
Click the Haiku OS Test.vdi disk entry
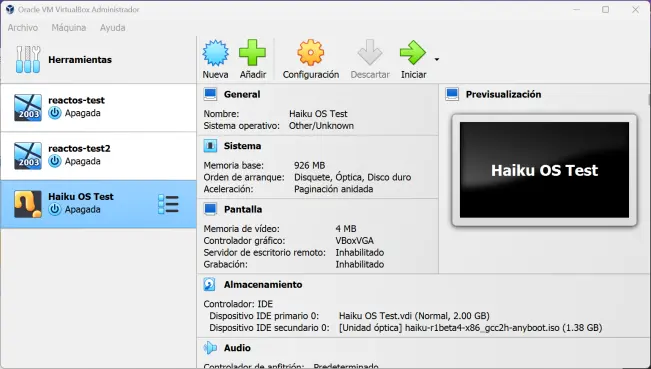click(x=414, y=316)
